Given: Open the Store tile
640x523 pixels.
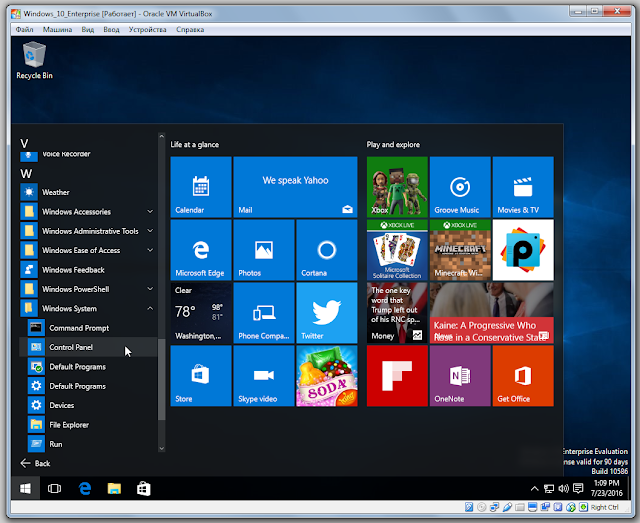Looking at the screenshot, I should click(x=201, y=376).
